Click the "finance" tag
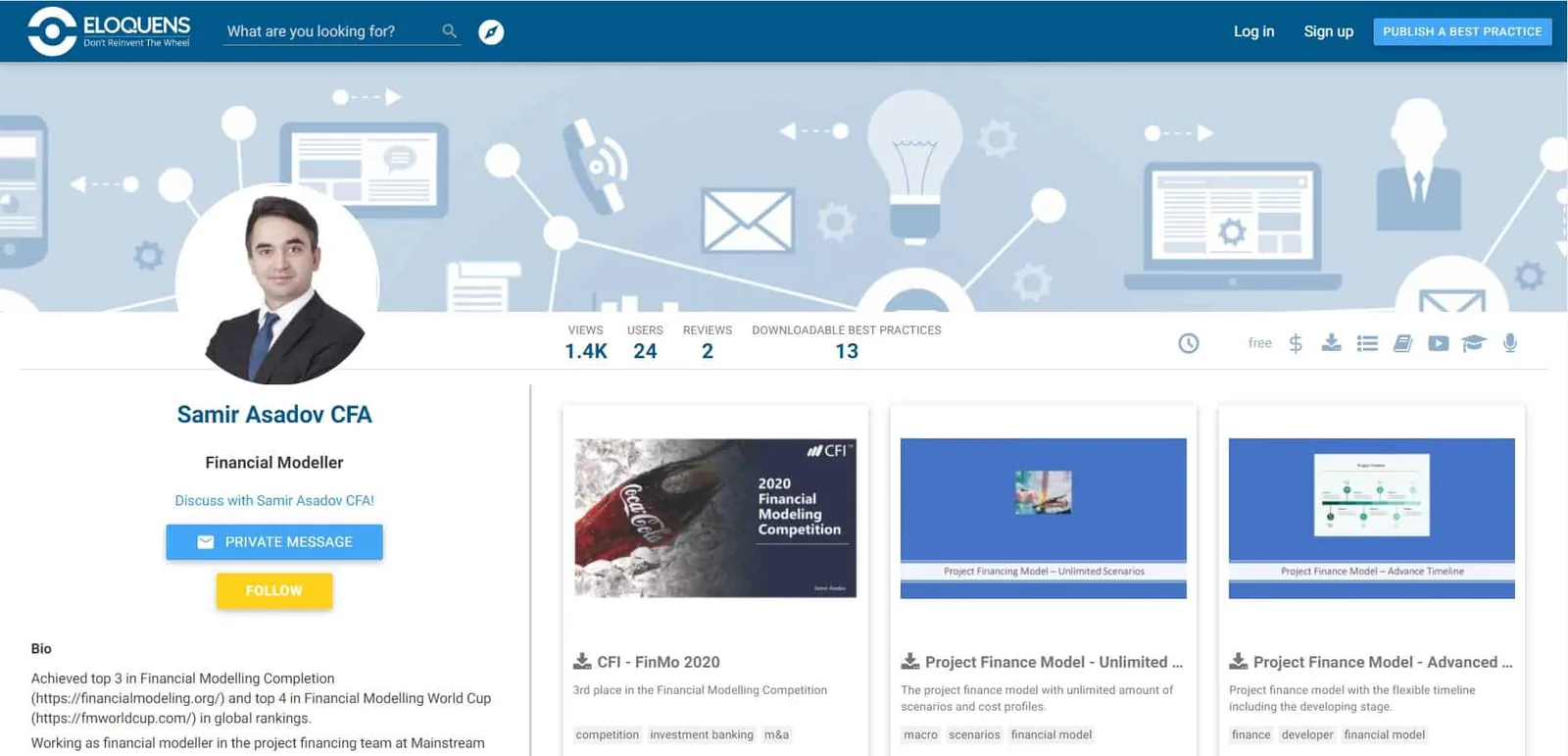1568x756 pixels. (1251, 734)
